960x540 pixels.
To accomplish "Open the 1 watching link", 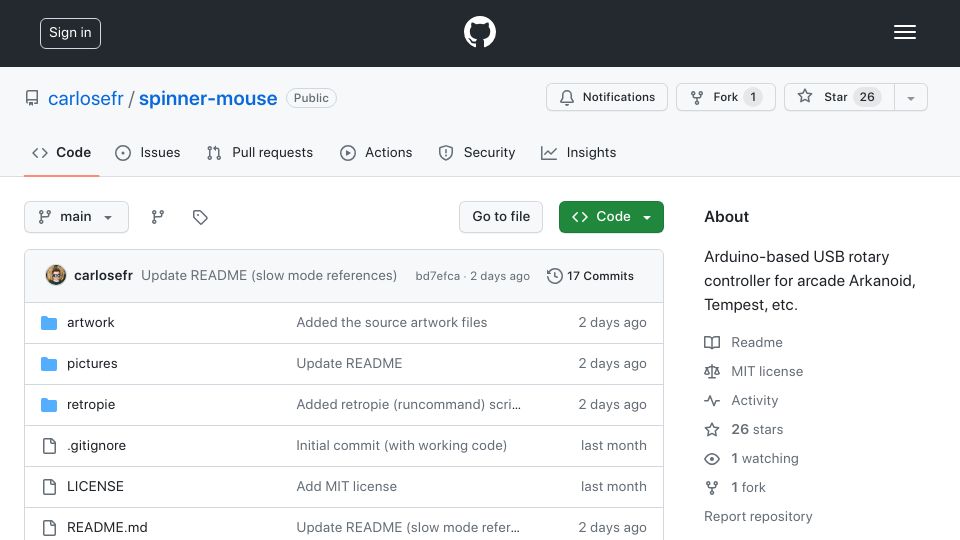I will 765,459.
